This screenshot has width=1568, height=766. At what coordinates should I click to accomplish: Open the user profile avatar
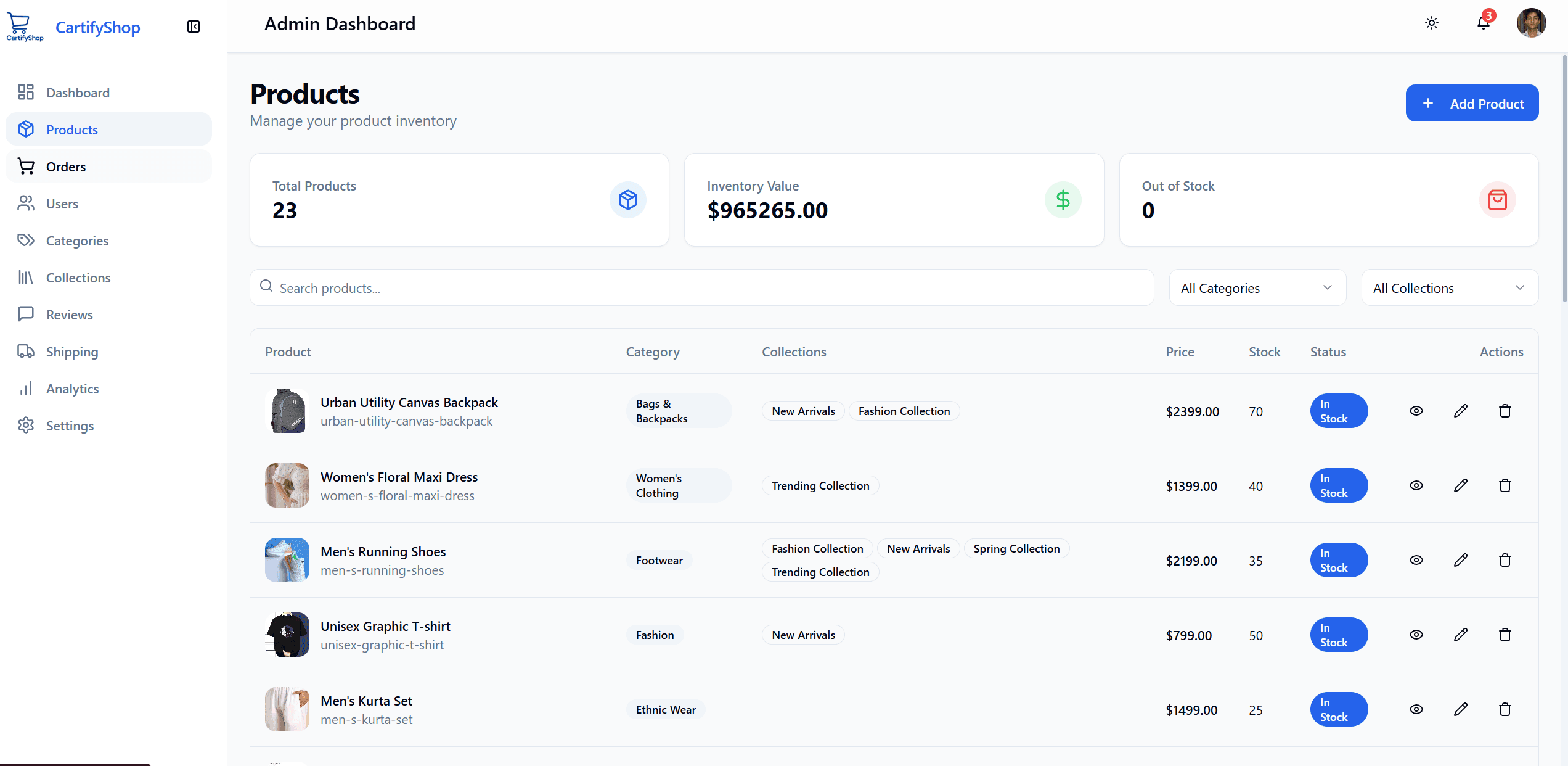[x=1532, y=23]
